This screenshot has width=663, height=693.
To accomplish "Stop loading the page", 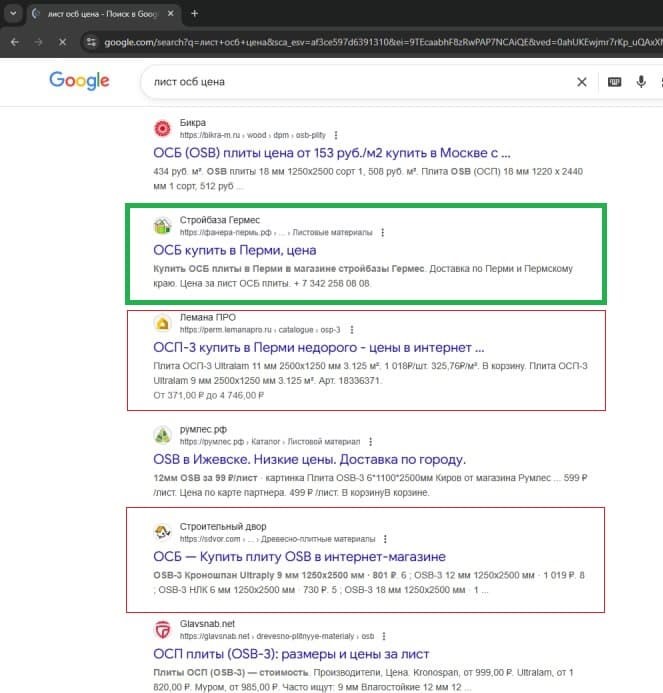I will click(62, 42).
